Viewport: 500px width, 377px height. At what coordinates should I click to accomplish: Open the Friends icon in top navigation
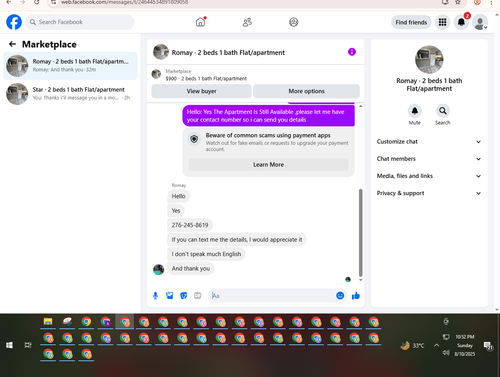[247, 22]
